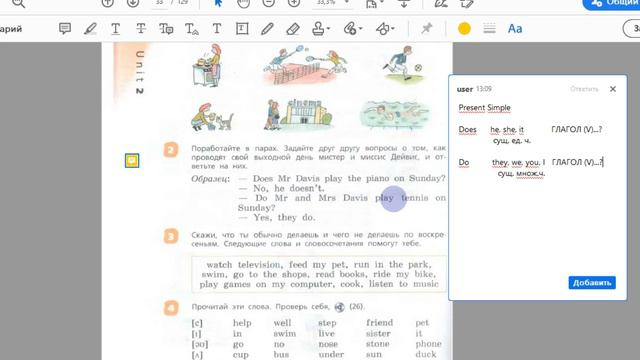Click the search magnifier icon
This screenshot has height=360, width=640.
click(19, 3)
